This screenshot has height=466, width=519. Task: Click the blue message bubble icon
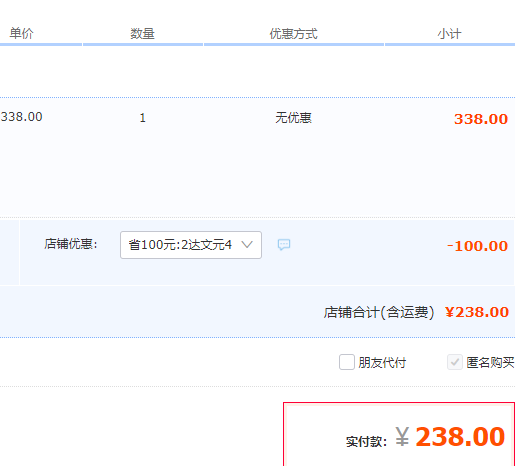(x=284, y=245)
